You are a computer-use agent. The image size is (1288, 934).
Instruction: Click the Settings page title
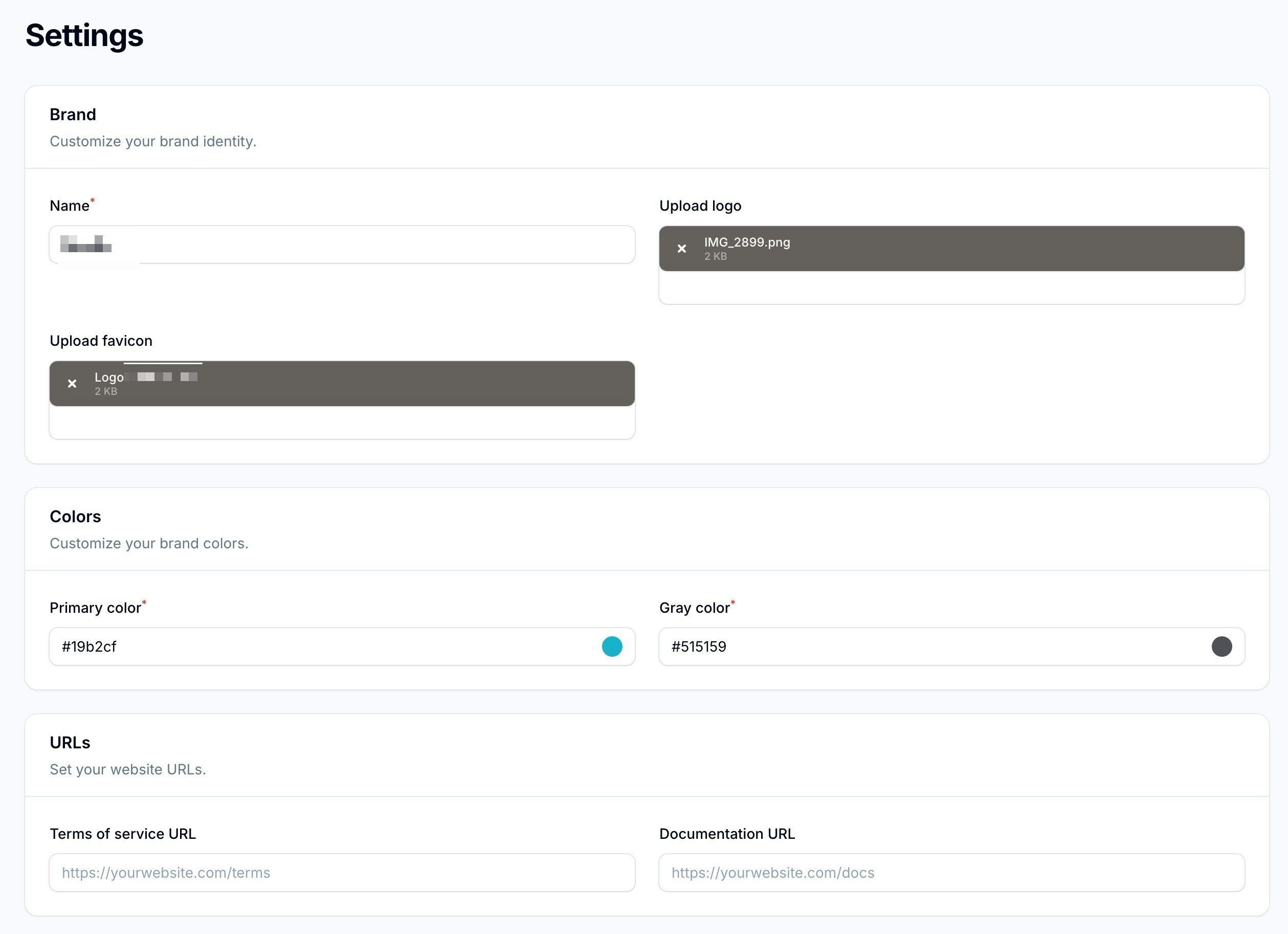(84, 35)
